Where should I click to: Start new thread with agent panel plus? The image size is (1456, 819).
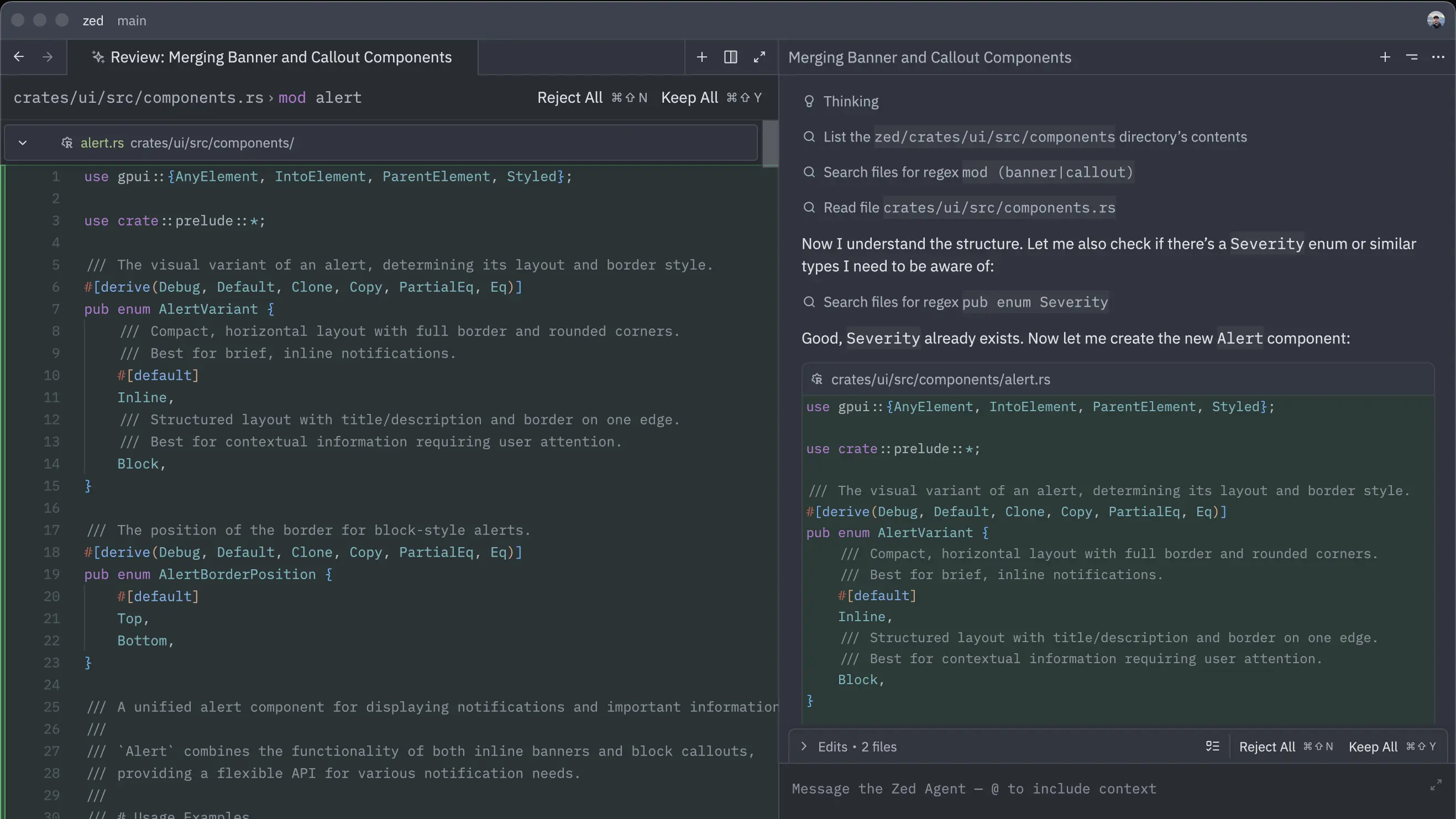(1385, 57)
